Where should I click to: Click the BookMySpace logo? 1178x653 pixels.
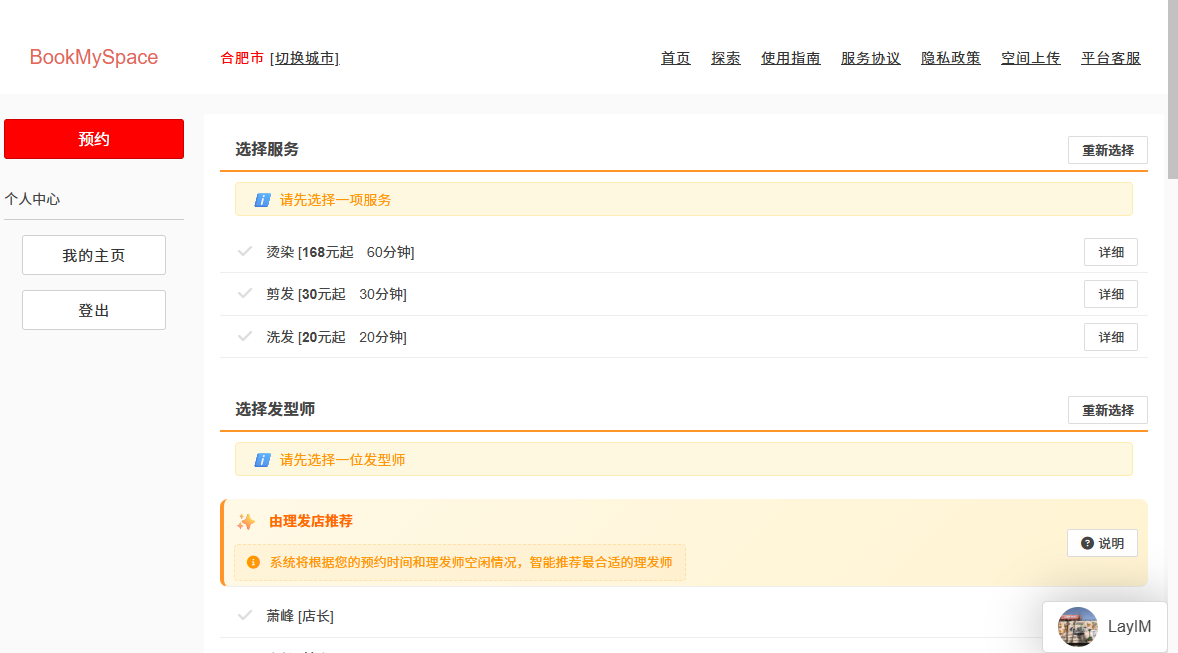[94, 57]
